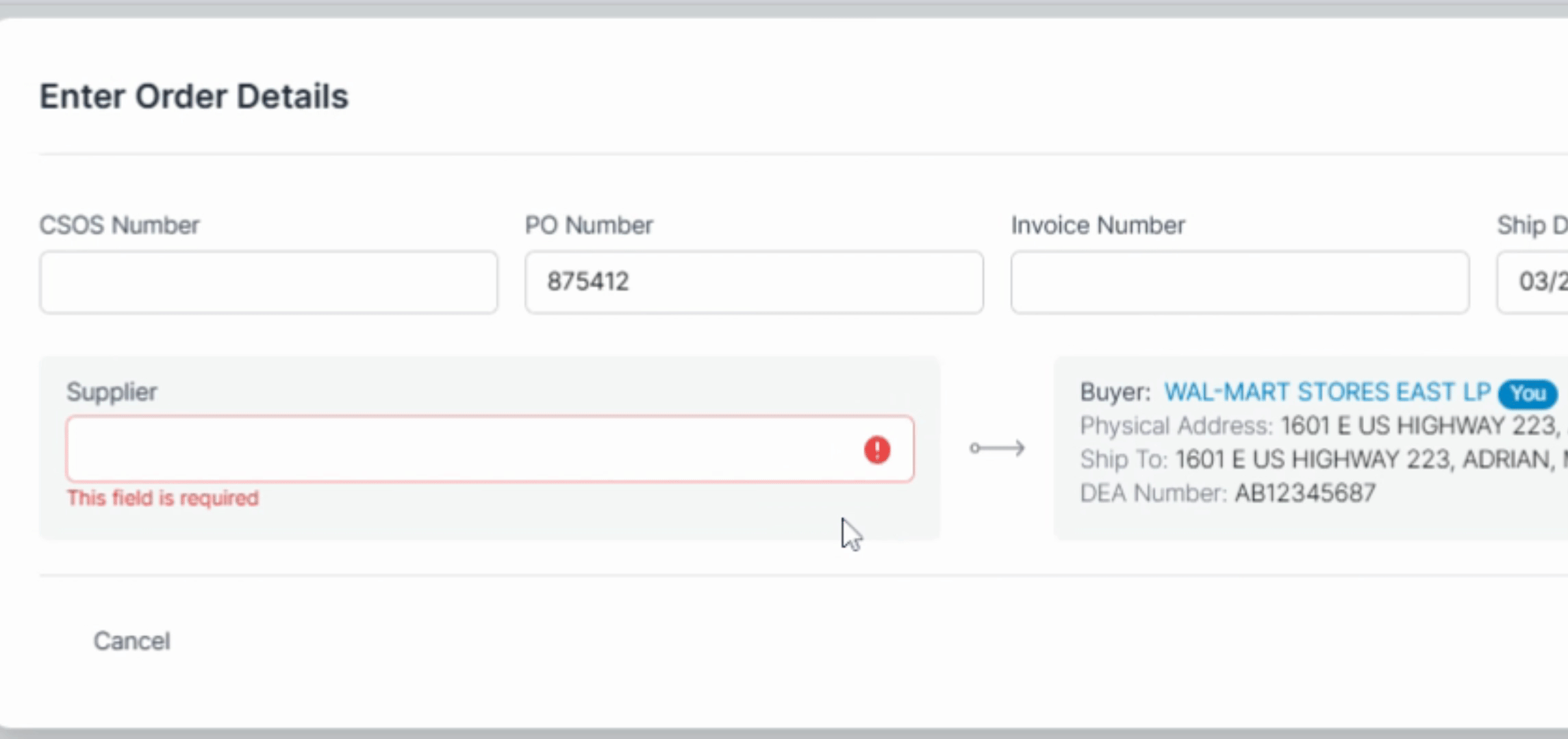The height and width of the screenshot is (739, 1568).
Task: Click the PO Number label
Action: (x=589, y=225)
